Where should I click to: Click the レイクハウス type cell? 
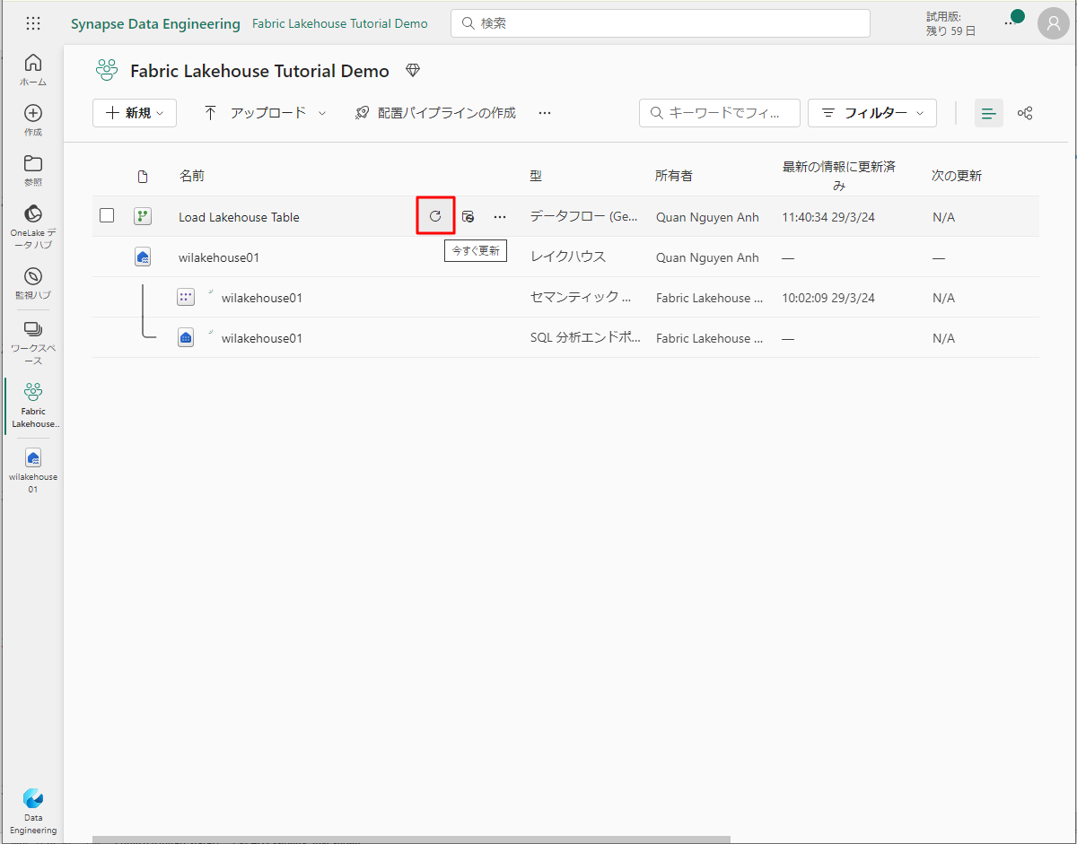pyautogui.click(x=568, y=257)
